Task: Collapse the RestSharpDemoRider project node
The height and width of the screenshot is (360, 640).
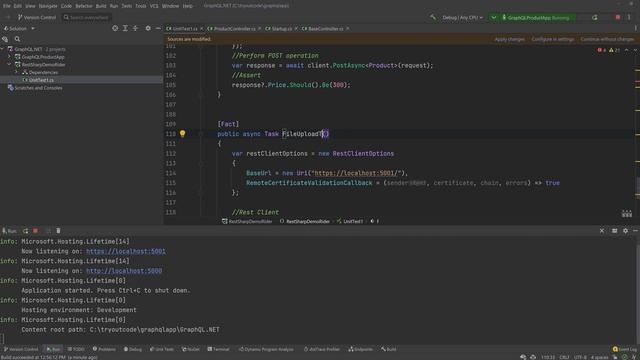Action: (x=9, y=64)
